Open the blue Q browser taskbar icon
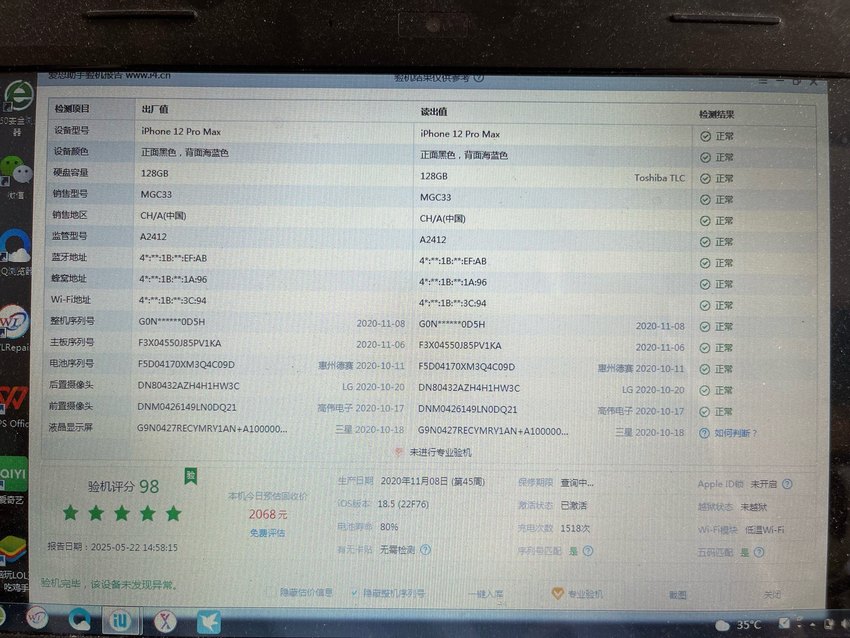This screenshot has height=638, width=850. (79, 618)
